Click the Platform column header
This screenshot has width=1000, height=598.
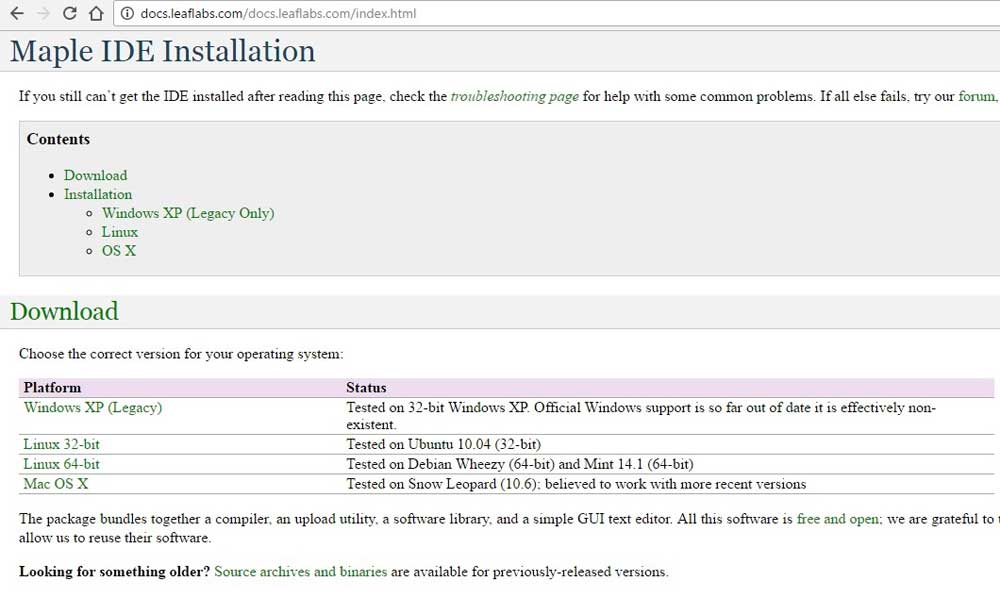(52, 388)
